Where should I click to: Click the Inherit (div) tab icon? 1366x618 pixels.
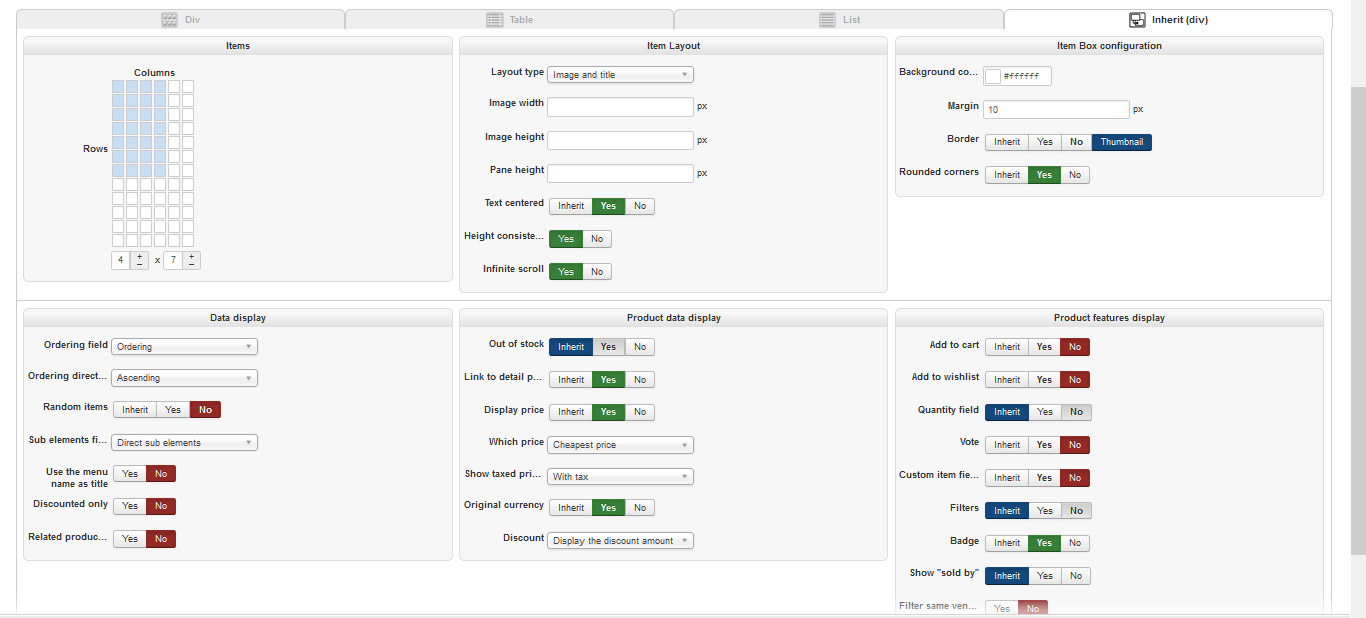1137,20
